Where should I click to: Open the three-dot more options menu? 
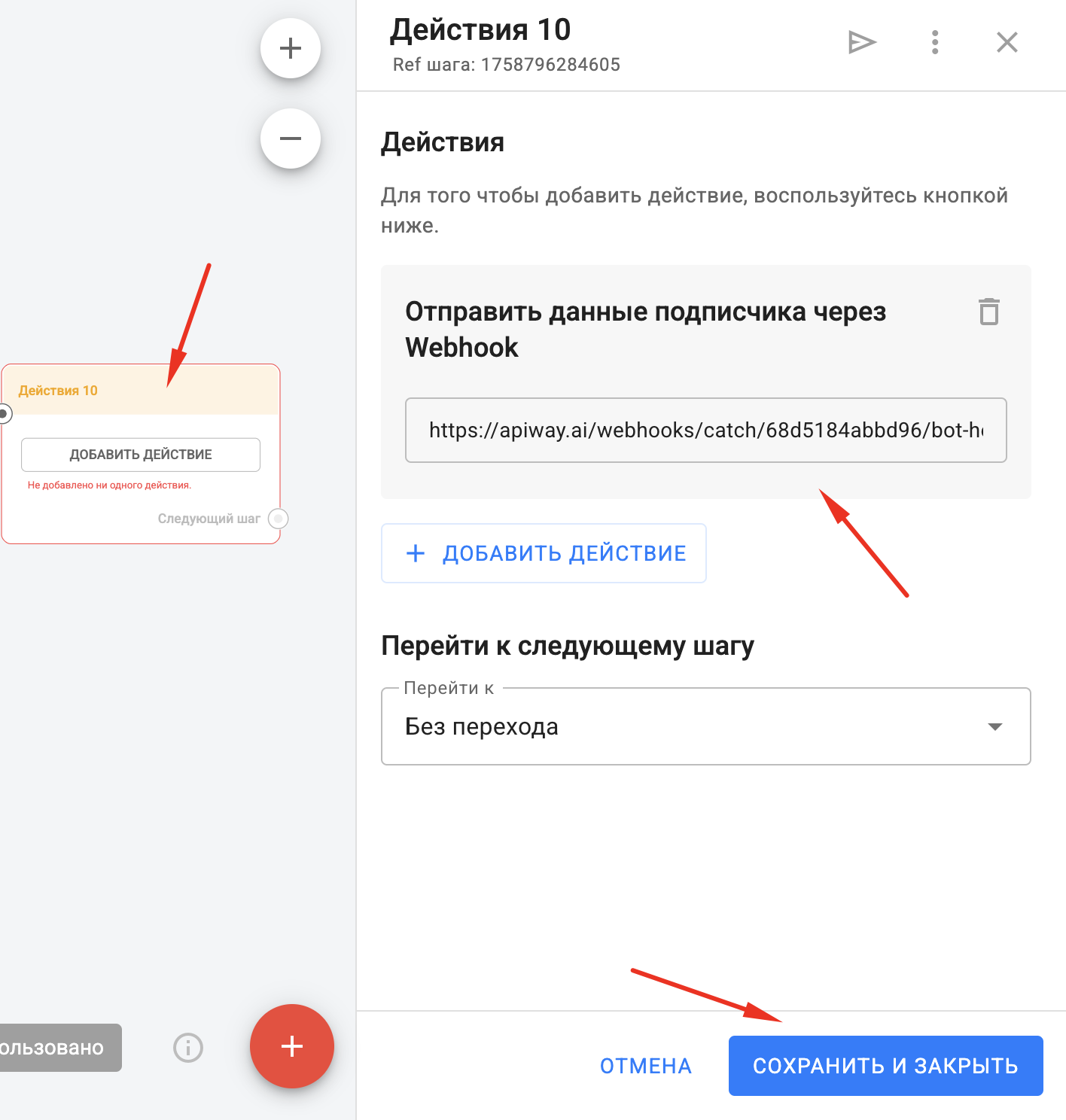coord(935,42)
